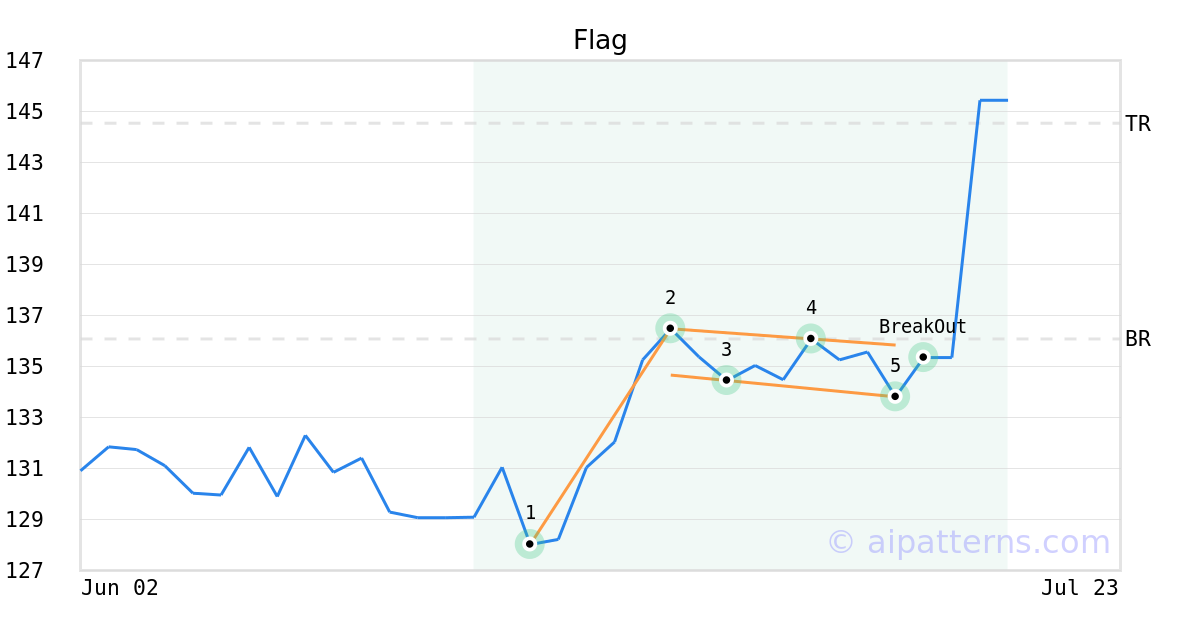Click the 127 y-axis label
Viewport: 1200px width, 630px height.
click(x=24, y=571)
